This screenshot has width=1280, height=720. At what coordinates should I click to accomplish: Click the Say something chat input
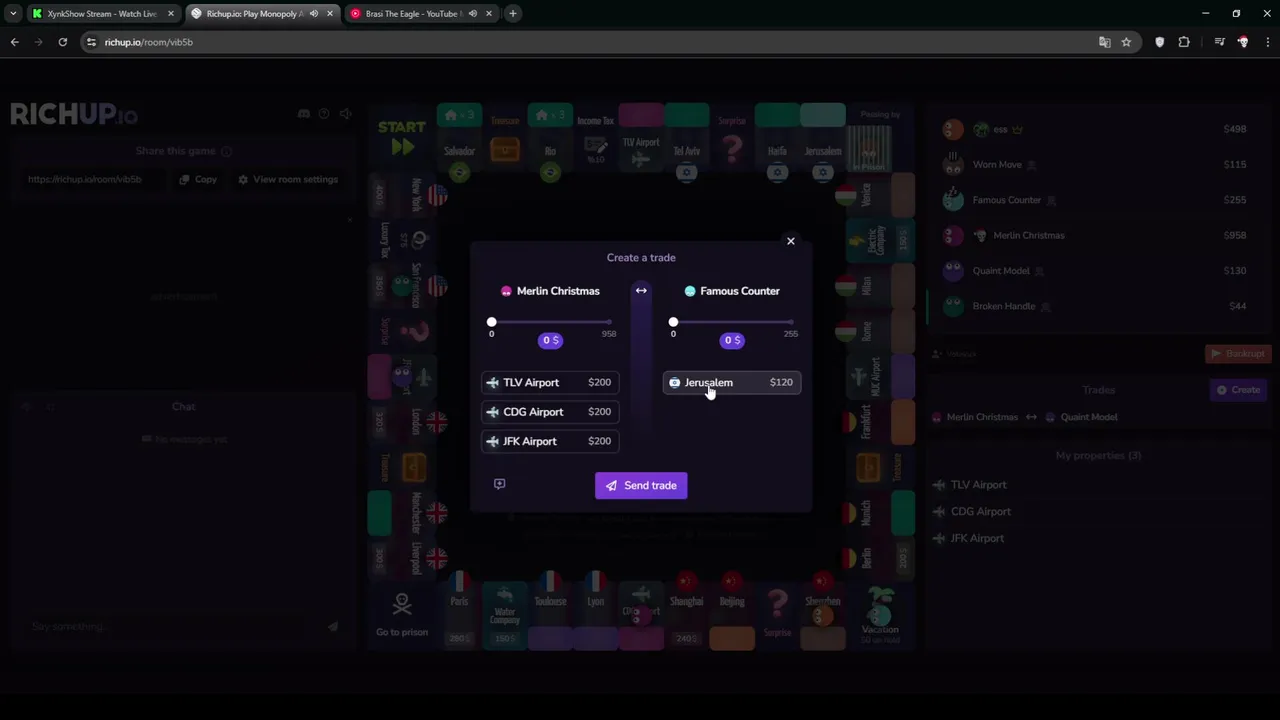tap(170, 626)
